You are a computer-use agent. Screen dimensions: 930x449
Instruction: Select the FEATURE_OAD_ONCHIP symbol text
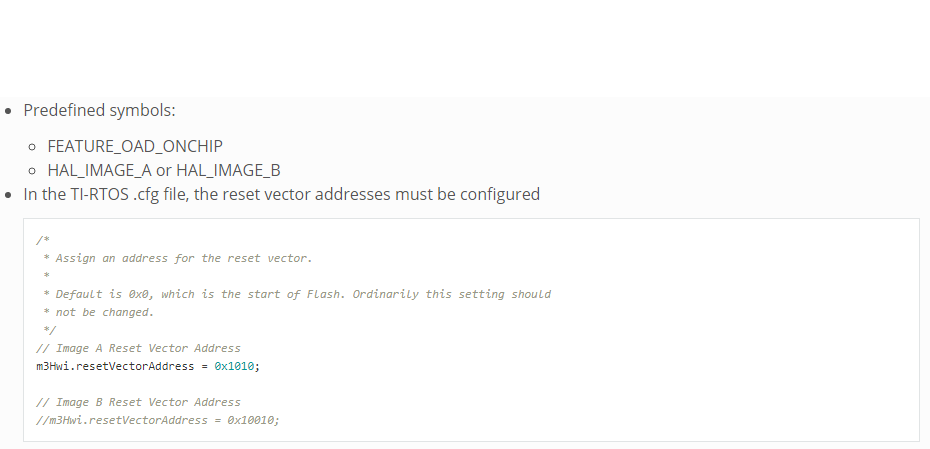pos(135,146)
